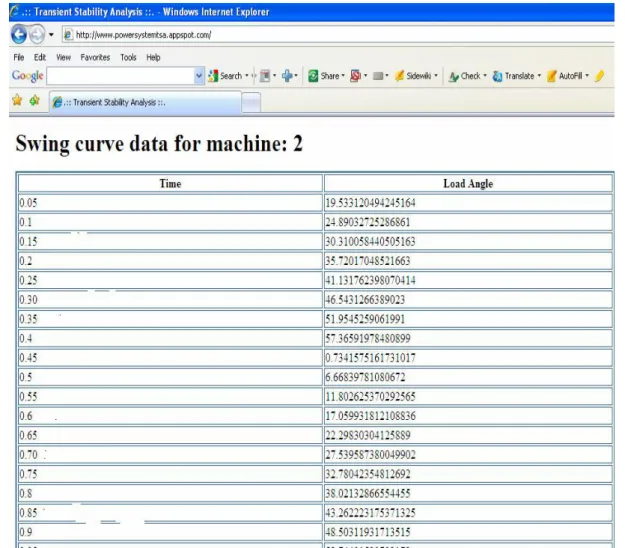Image resolution: width=625 pixels, height=548 pixels.
Task: Expand the Search button dropdown arrow
Action: tap(247, 75)
